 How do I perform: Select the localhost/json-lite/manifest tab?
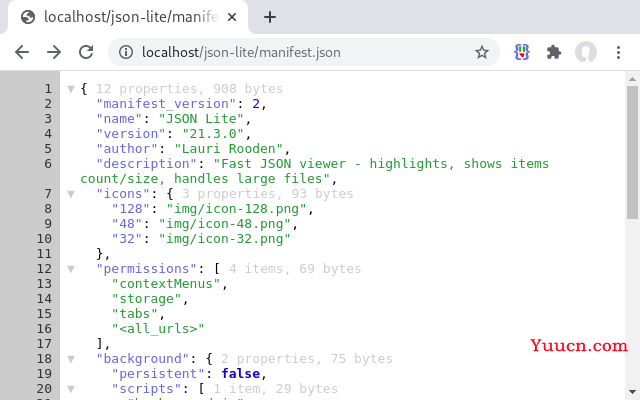(128, 17)
